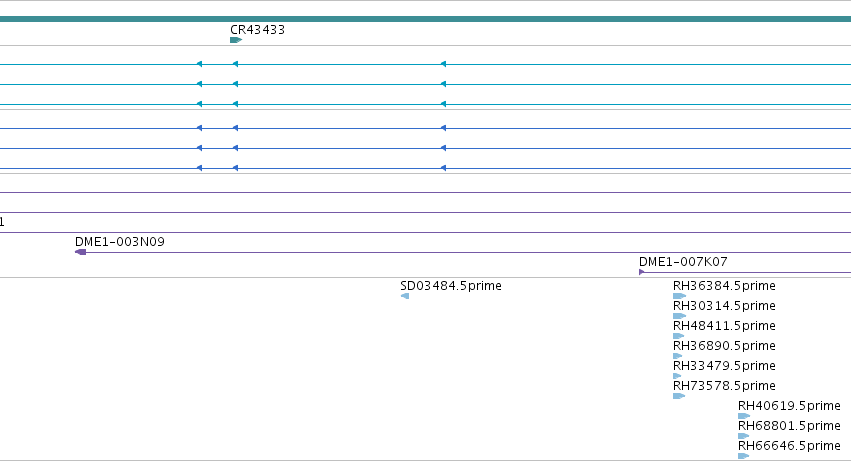The width and height of the screenshot is (851, 461).
Task: Click the DME1-003N09 purple arrow end
Action: pos(80,252)
